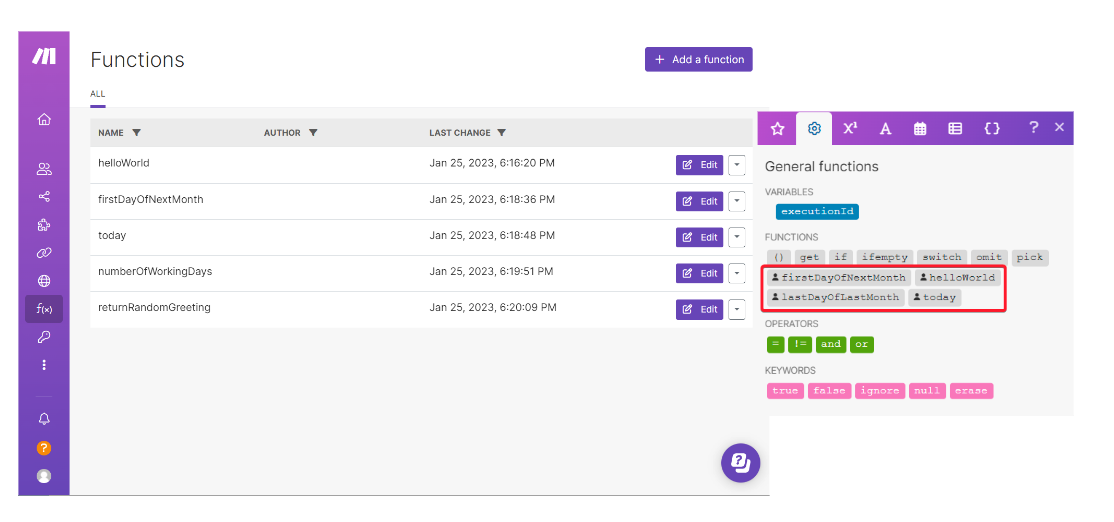
Task: Insert the pink 'true' keyword
Action: pyautogui.click(x=785, y=391)
